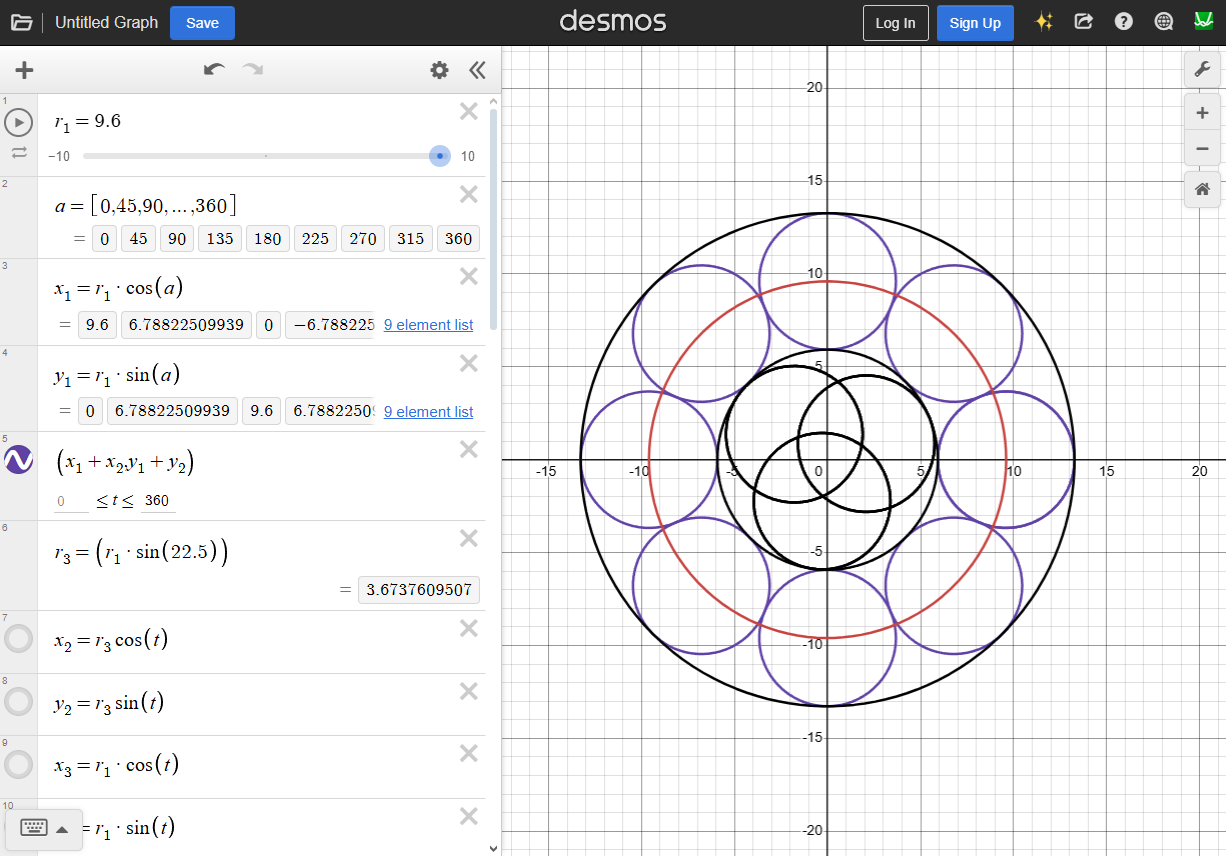Open the sparkle what's new icon
The width and height of the screenshot is (1226, 856).
coord(1044,22)
